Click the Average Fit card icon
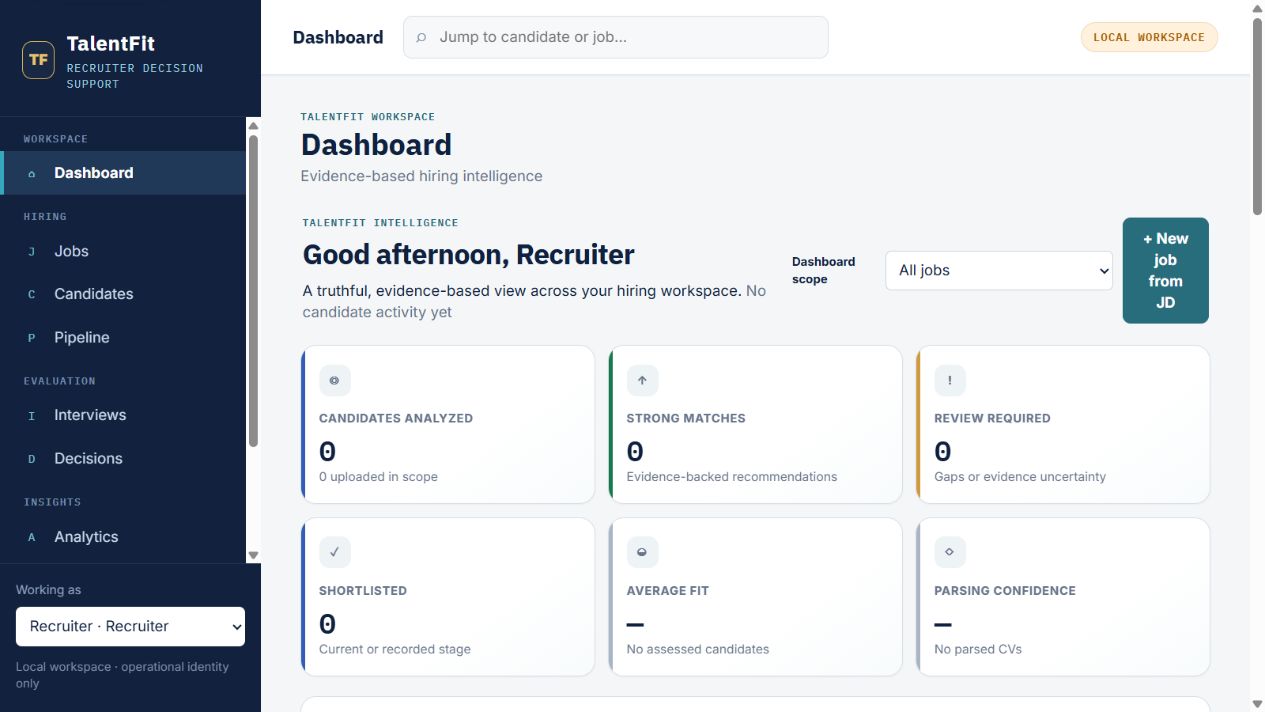This screenshot has height=712, width=1265. pos(642,552)
